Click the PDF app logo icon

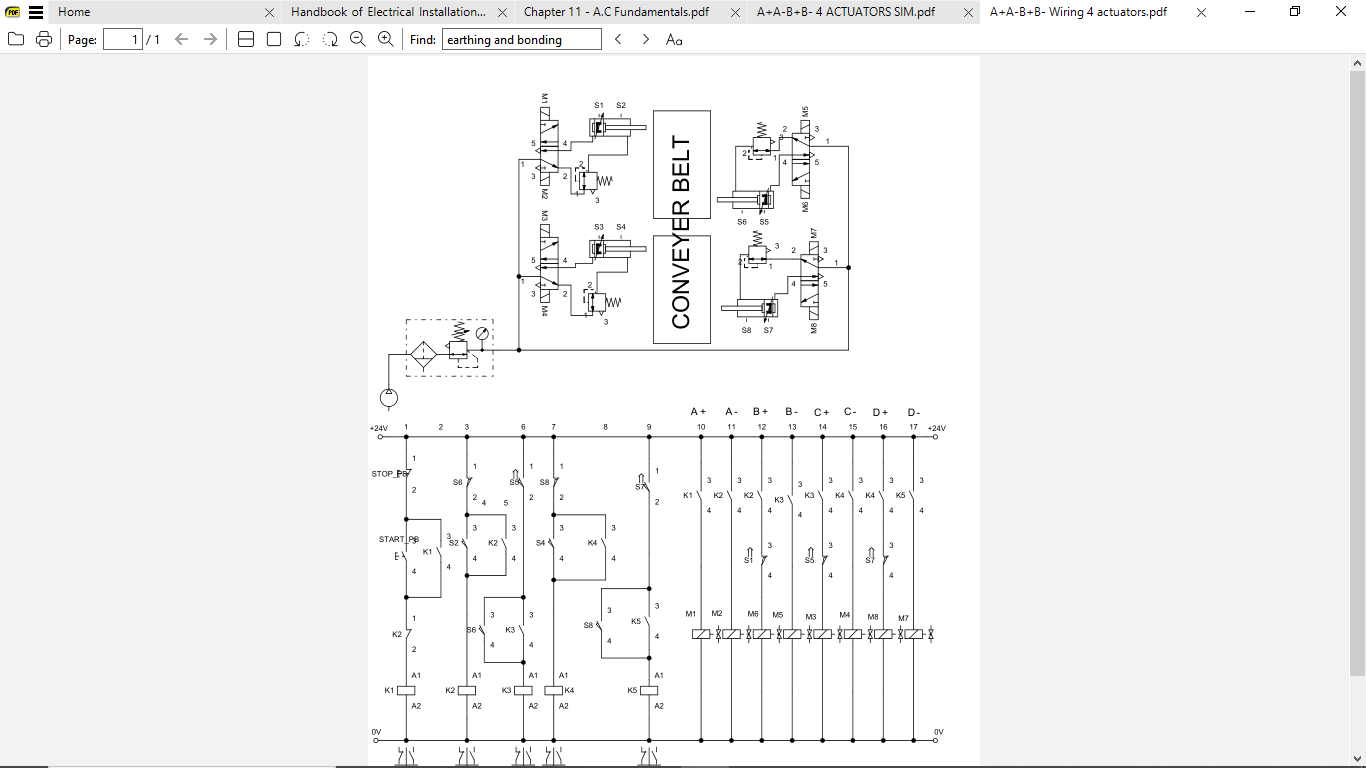click(13, 12)
